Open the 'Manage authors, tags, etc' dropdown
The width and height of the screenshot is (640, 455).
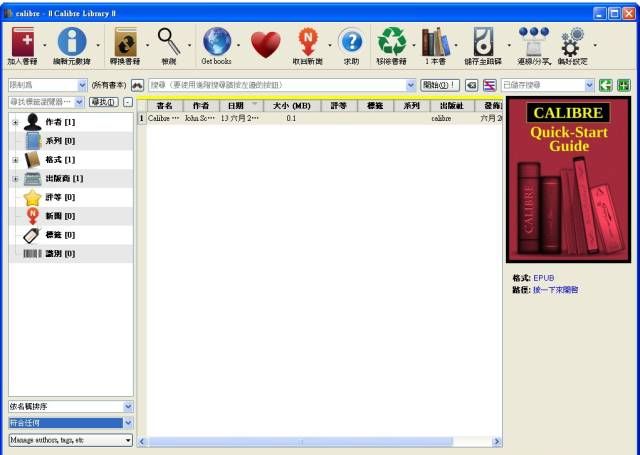click(x=70, y=439)
